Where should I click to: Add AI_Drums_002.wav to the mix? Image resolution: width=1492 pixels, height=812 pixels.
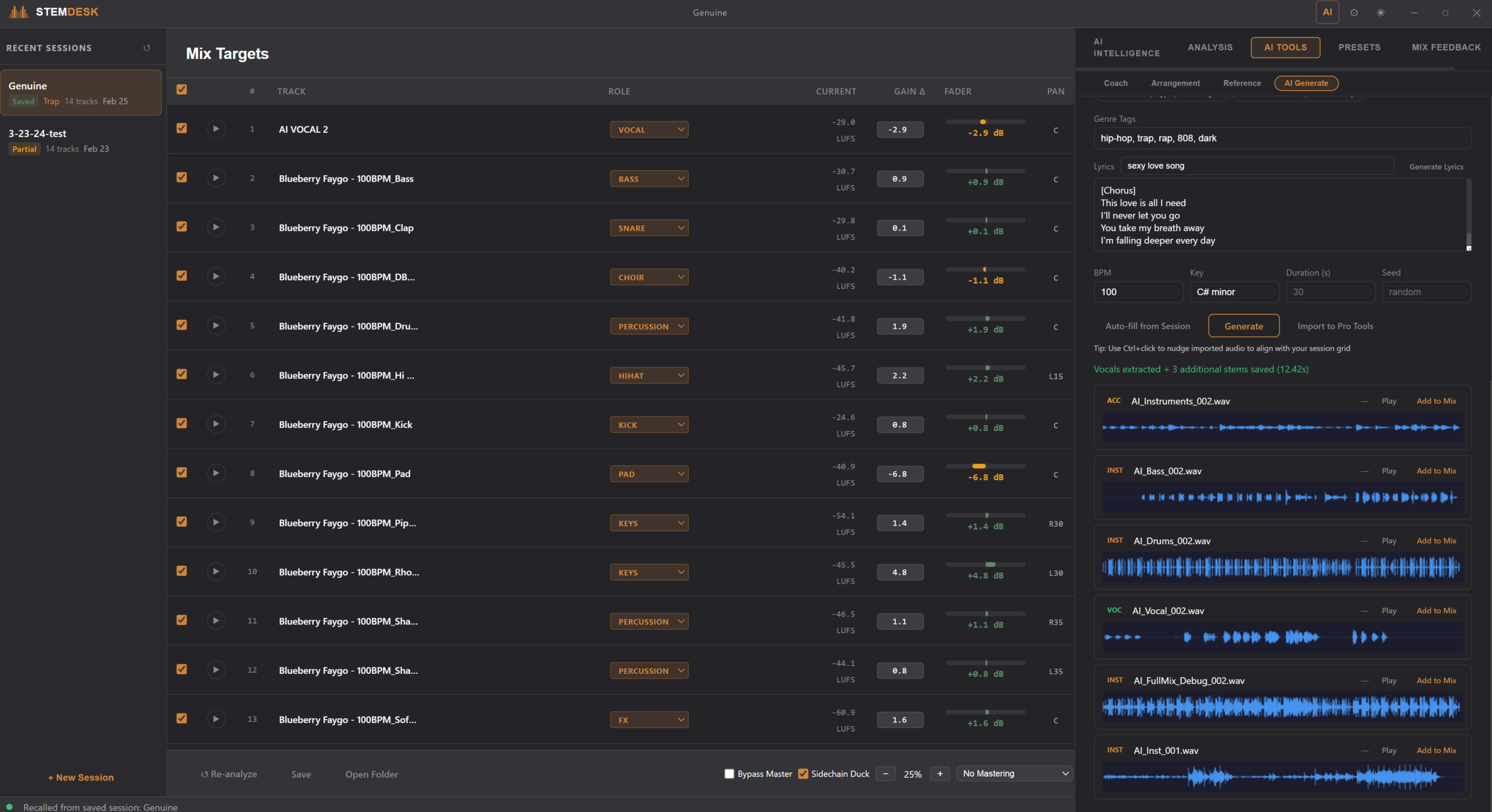1436,541
